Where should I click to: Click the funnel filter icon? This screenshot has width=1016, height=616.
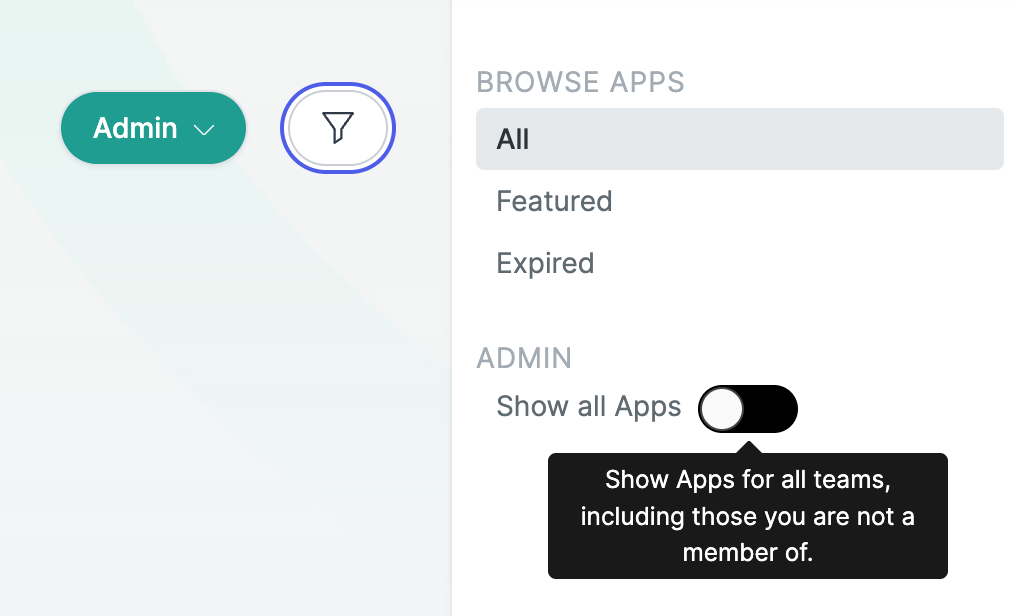pyautogui.click(x=338, y=127)
